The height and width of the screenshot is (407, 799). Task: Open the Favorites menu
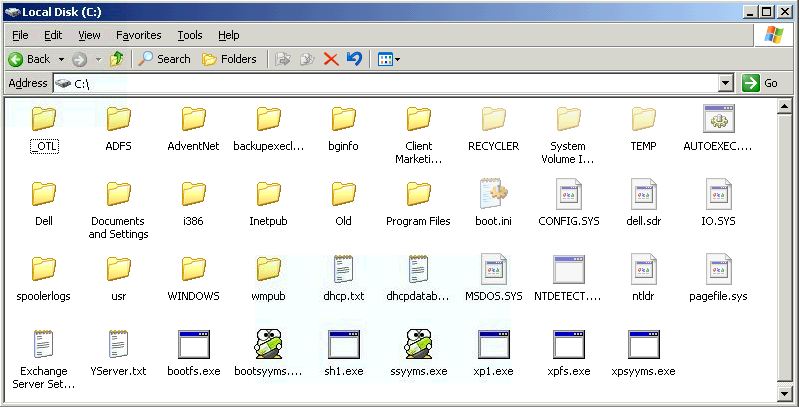tap(139, 35)
